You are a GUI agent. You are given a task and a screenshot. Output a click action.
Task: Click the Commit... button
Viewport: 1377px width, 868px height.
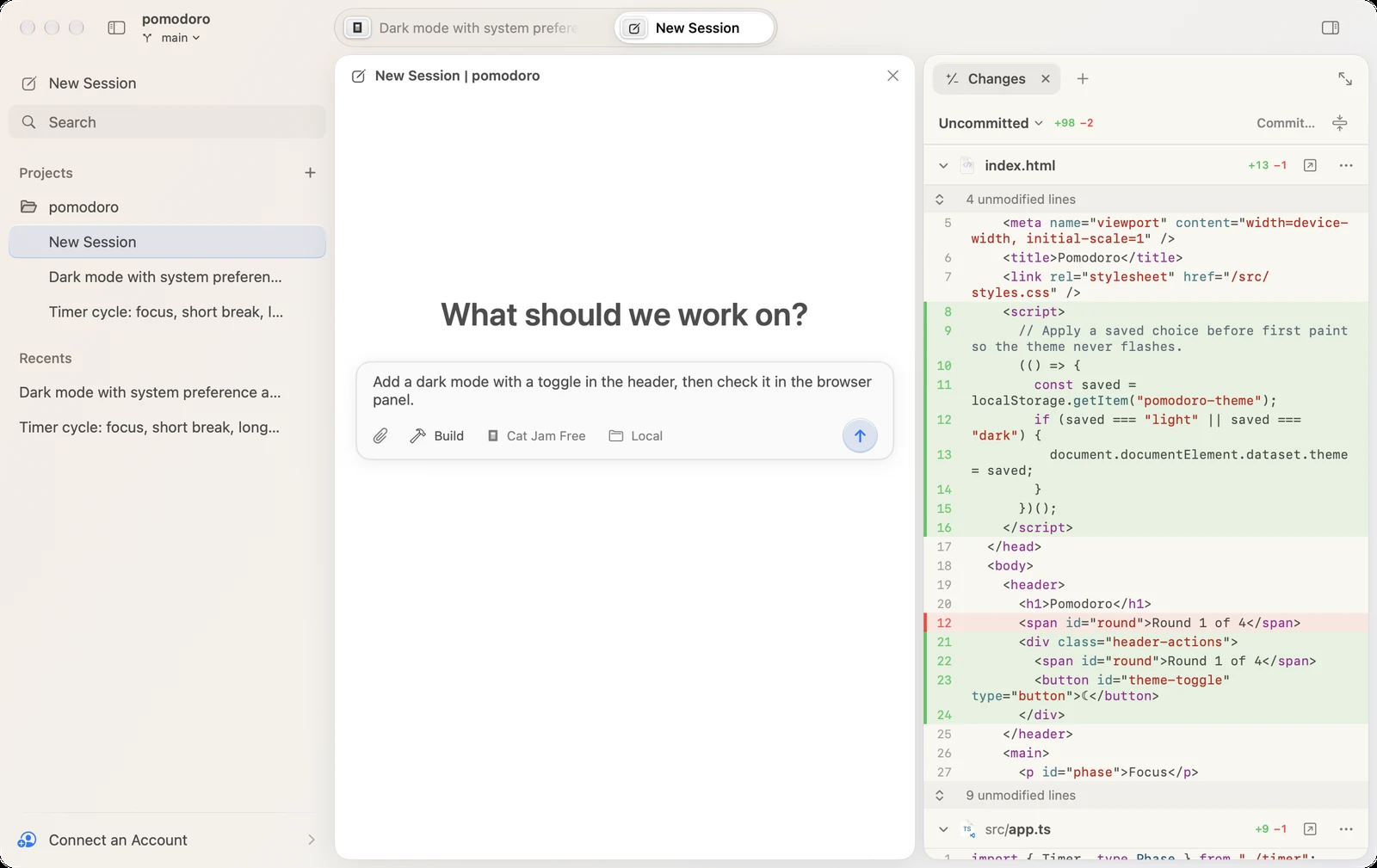[x=1286, y=123]
